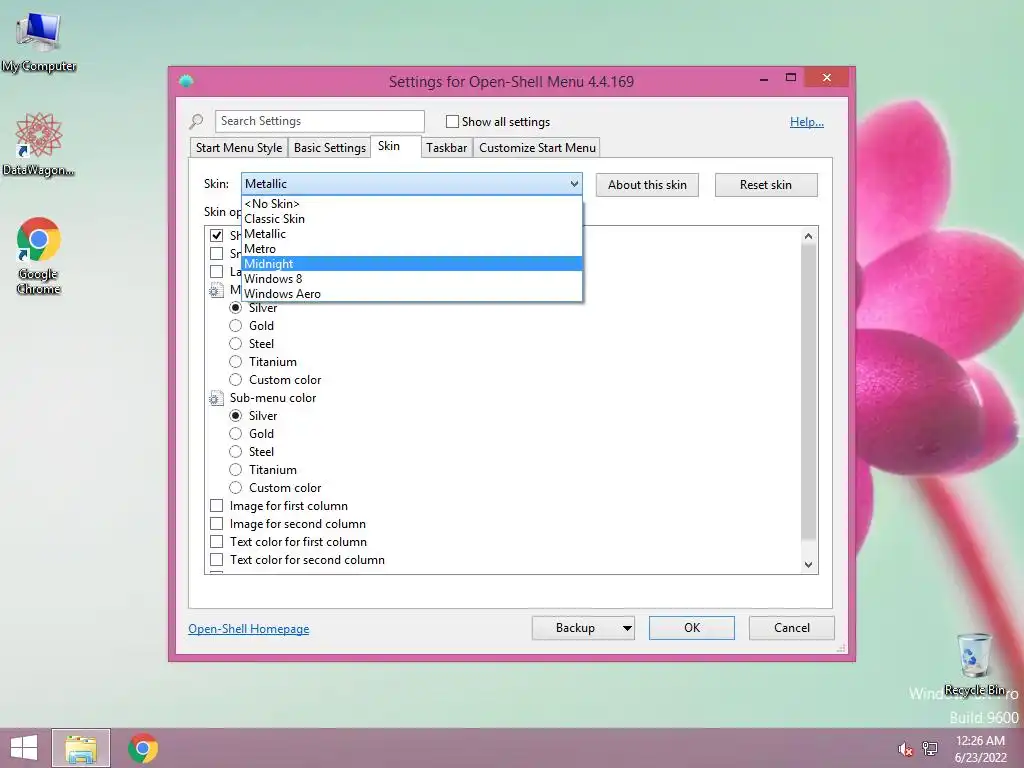Select Titanium in the upper color group
1024x768 pixels.
(x=236, y=362)
